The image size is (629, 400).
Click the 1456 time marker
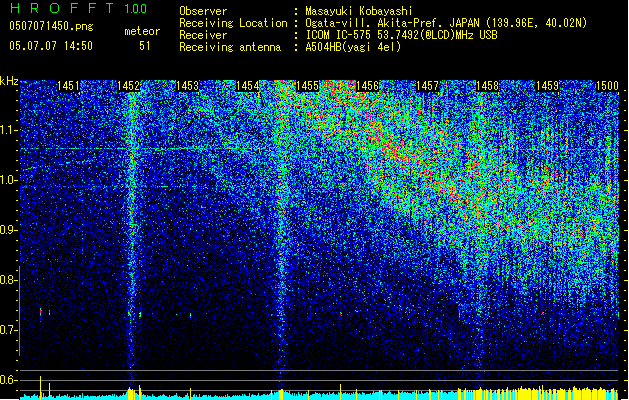367,86
